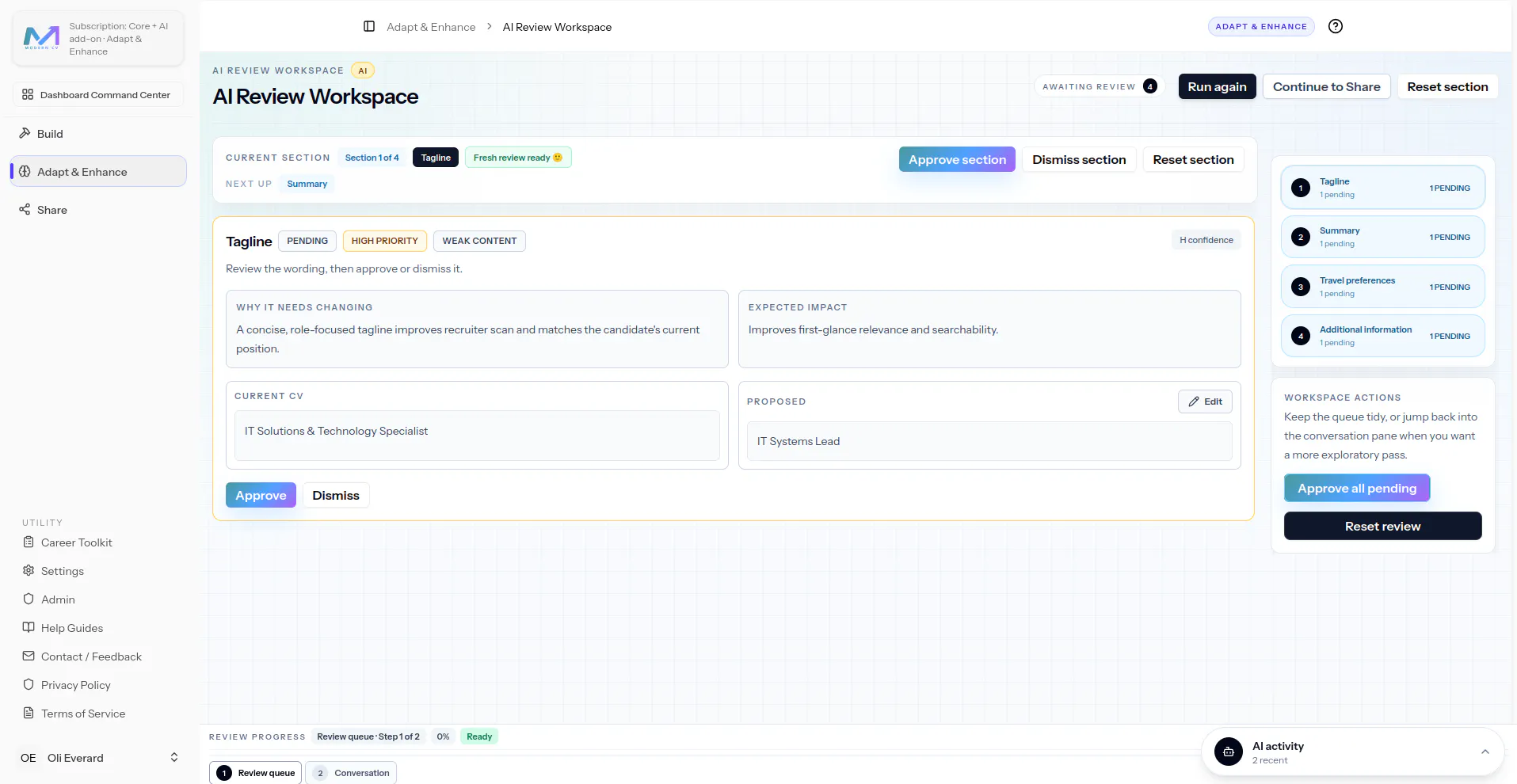Switch to the Conversation tab
Viewport: 1517px width, 784px height.
point(351,773)
